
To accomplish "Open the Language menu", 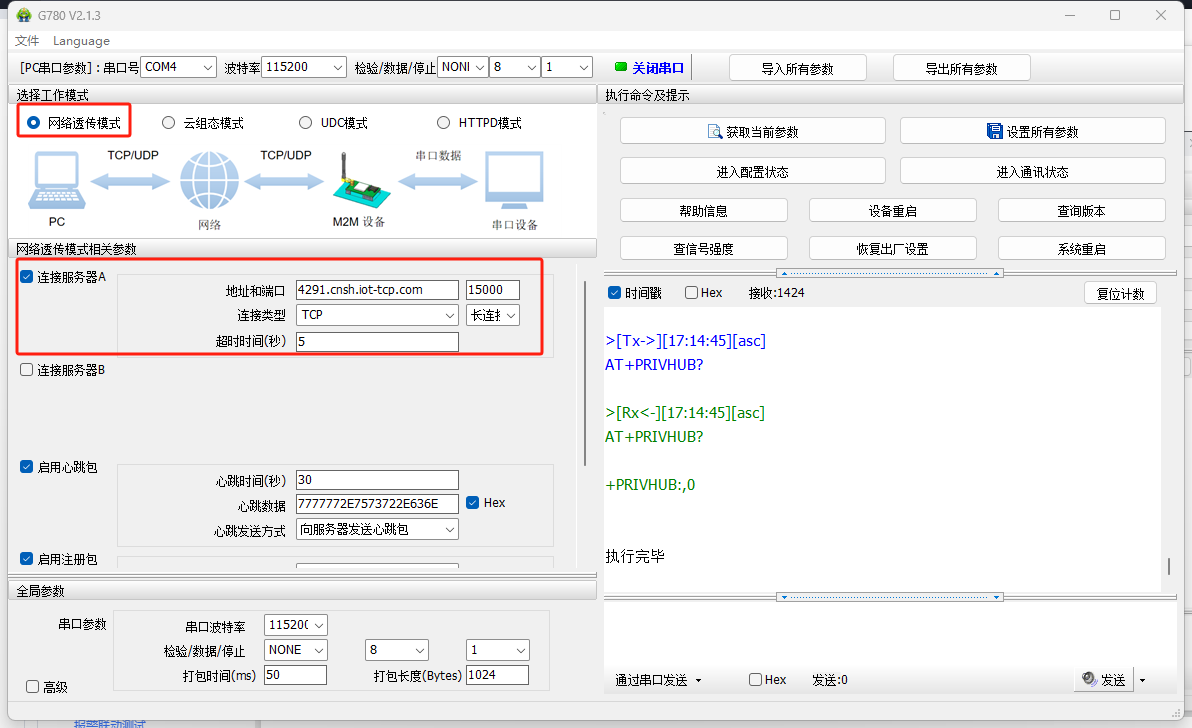I will point(81,41).
